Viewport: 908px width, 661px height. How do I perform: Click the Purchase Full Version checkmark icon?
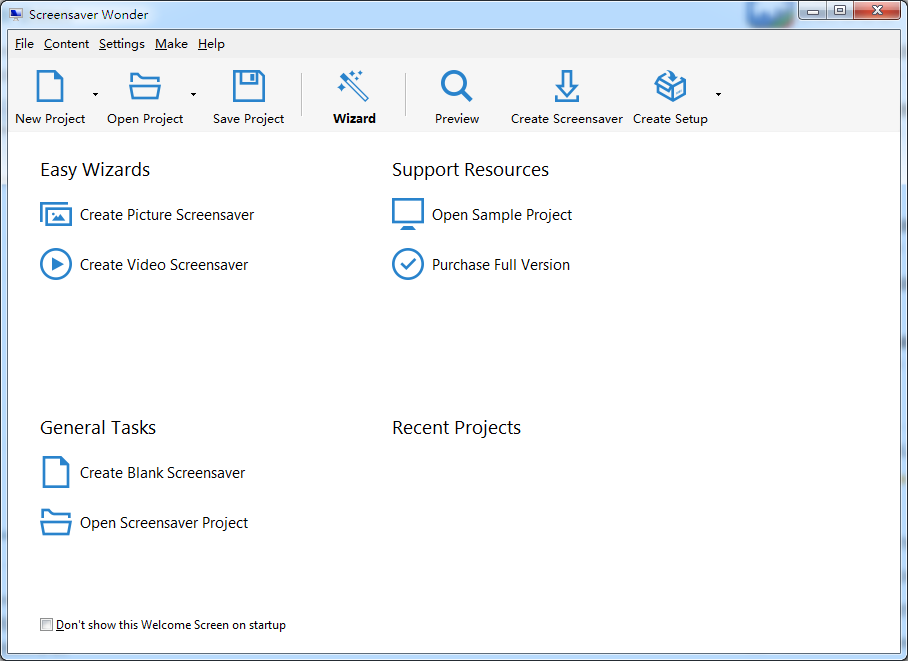click(408, 264)
